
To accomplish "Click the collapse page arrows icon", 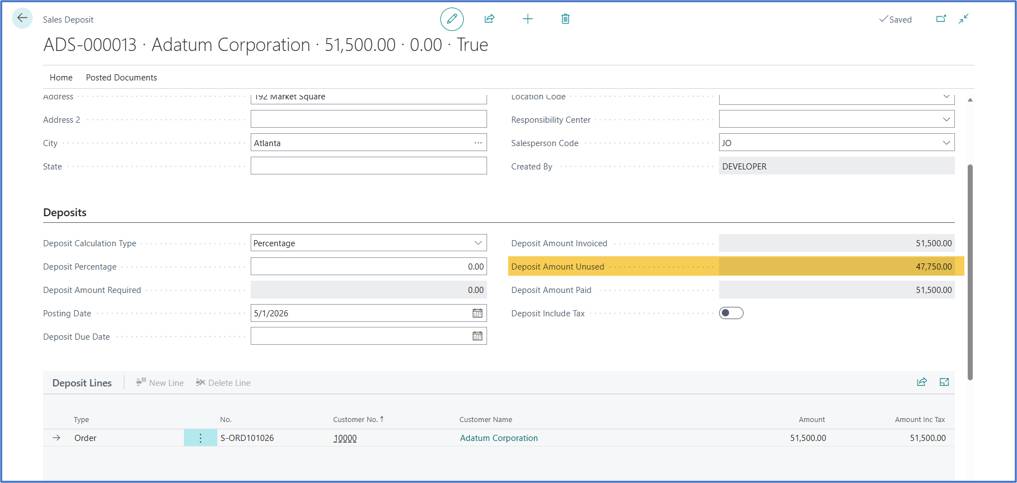I will (x=964, y=19).
